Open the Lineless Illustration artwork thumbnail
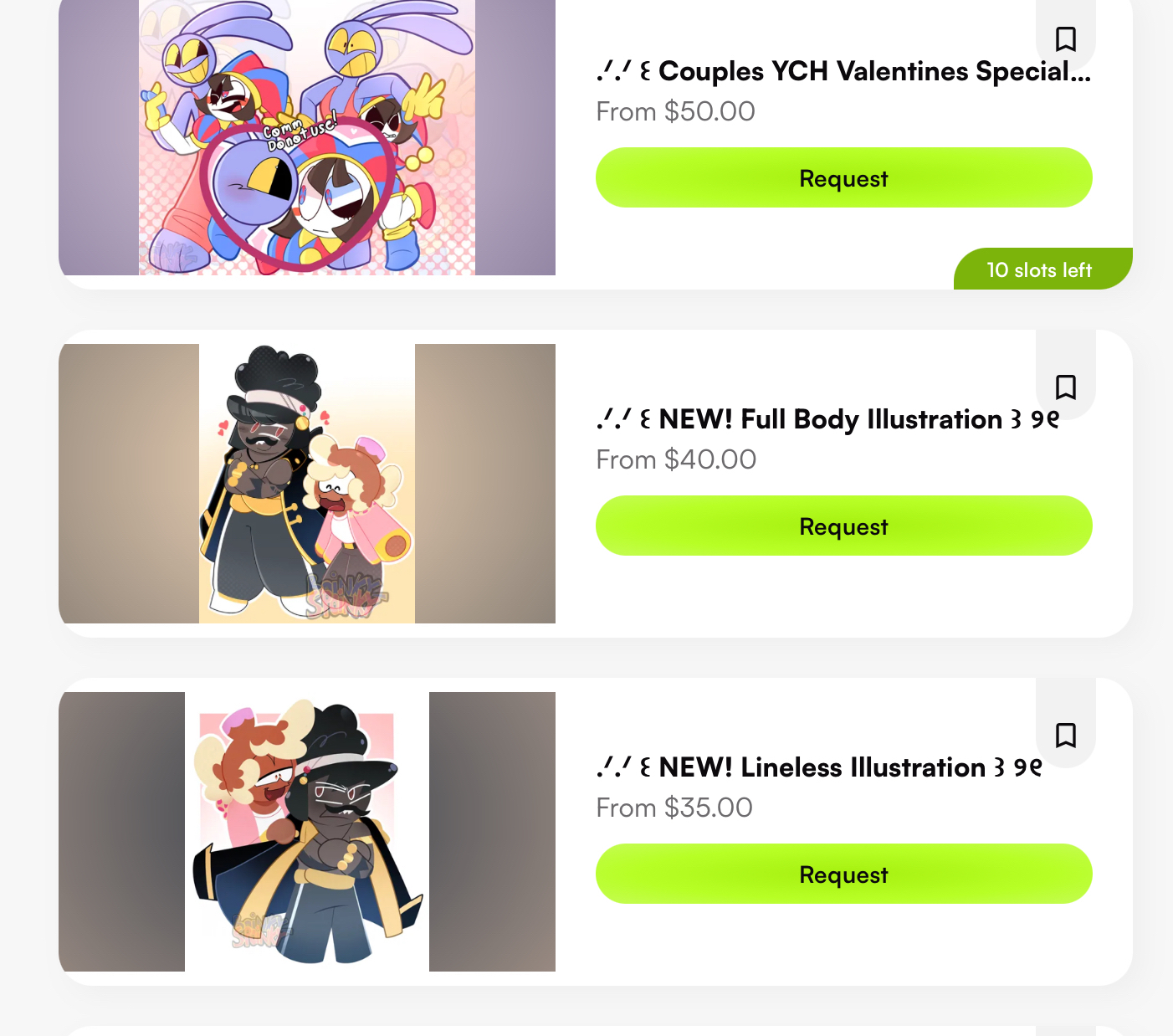The height and width of the screenshot is (1036, 1173). click(307, 832)
